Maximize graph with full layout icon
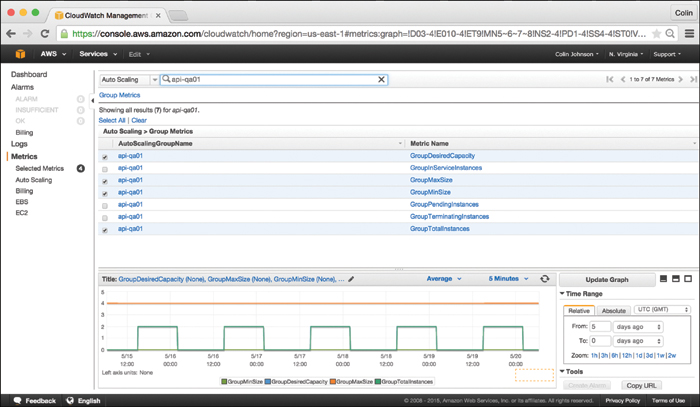Viewport: 700px width, 407px height. click(x=688, y=278)
